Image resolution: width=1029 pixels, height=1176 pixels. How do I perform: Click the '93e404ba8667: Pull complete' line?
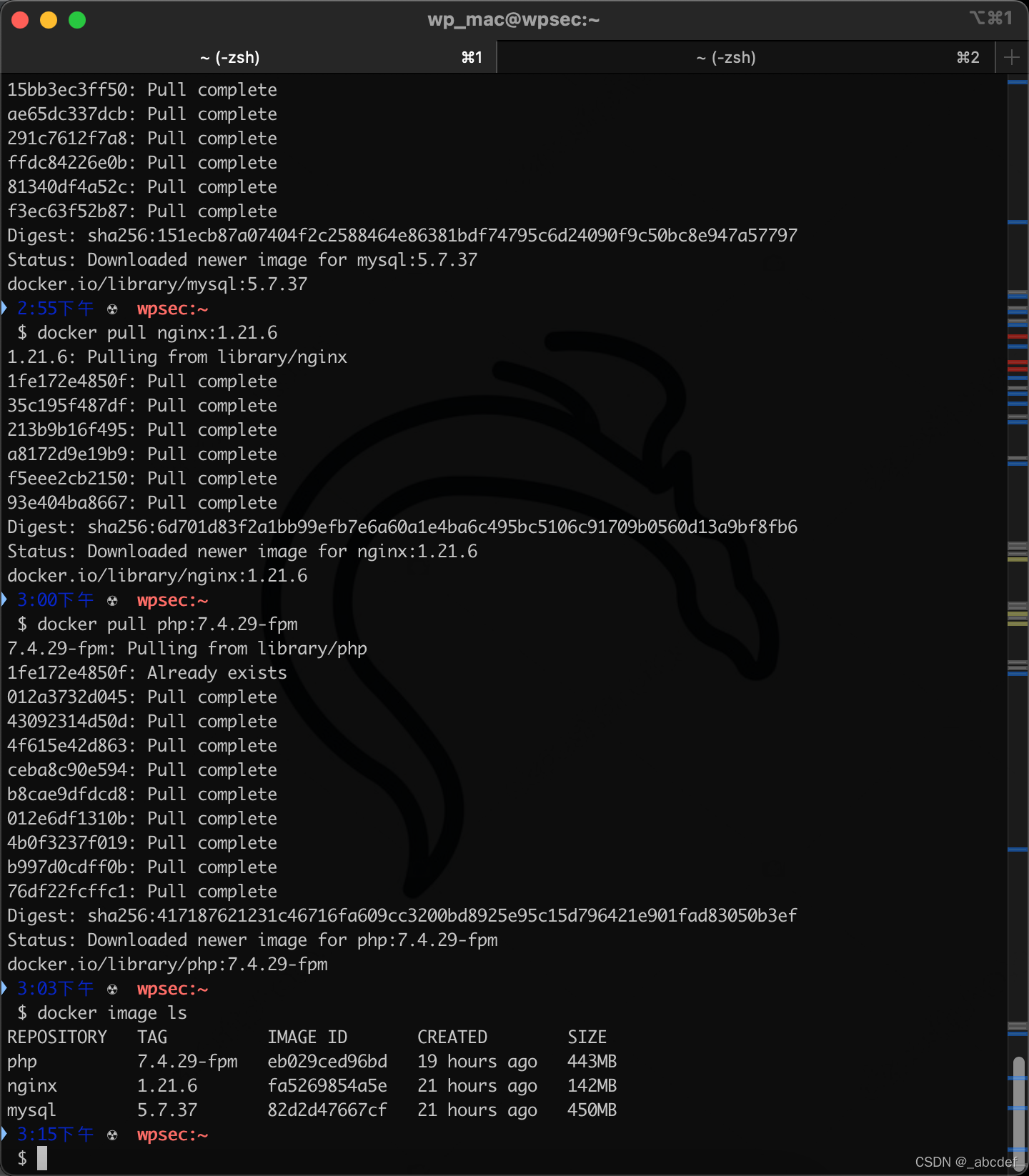point(142,503)
